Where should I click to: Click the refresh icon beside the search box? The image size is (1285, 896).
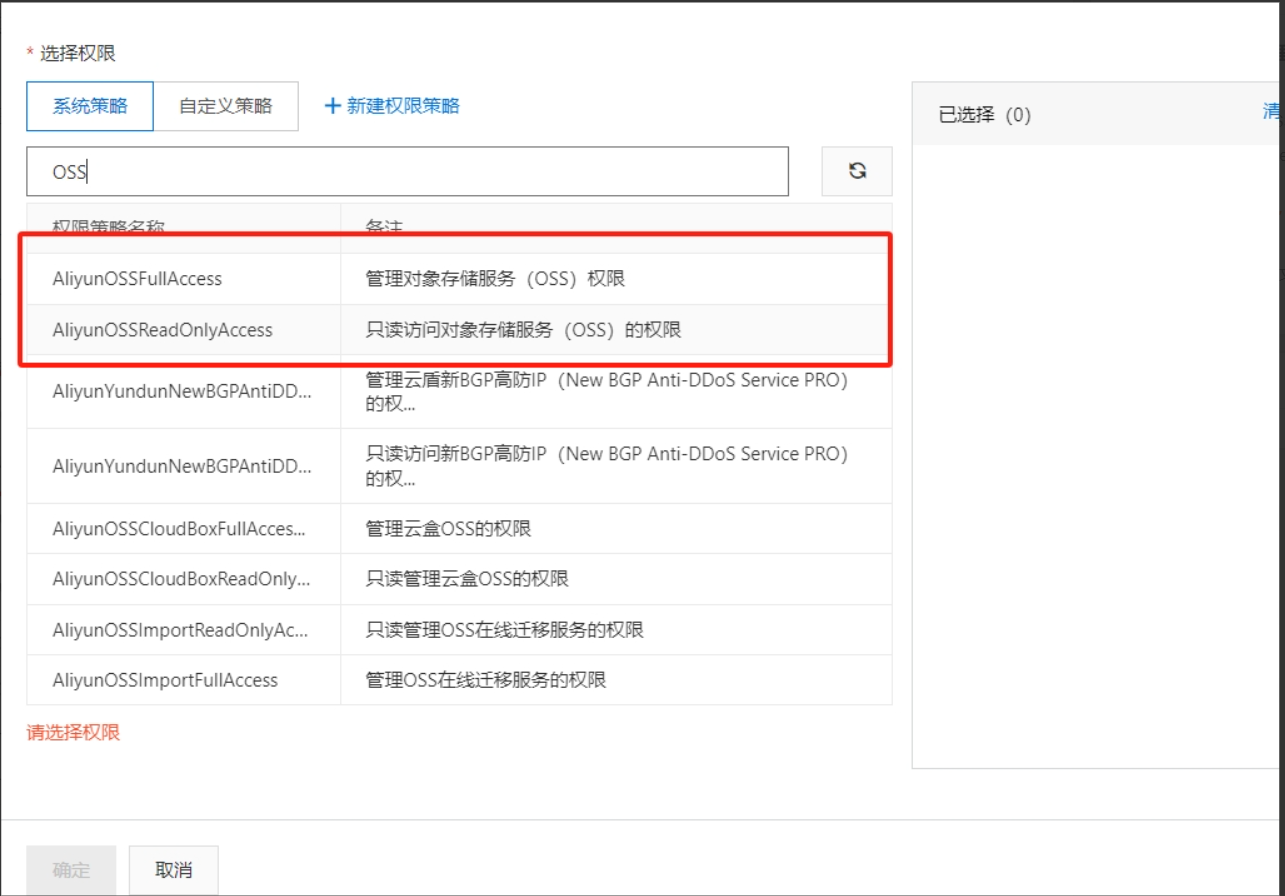(857, 171)
